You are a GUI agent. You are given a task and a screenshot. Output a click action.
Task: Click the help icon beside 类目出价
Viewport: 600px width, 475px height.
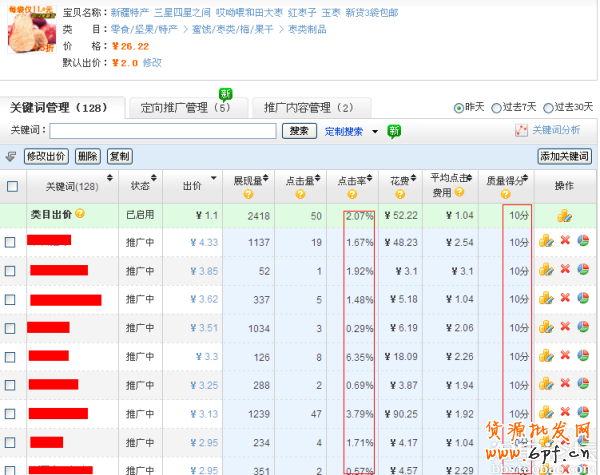pos(80,214)
